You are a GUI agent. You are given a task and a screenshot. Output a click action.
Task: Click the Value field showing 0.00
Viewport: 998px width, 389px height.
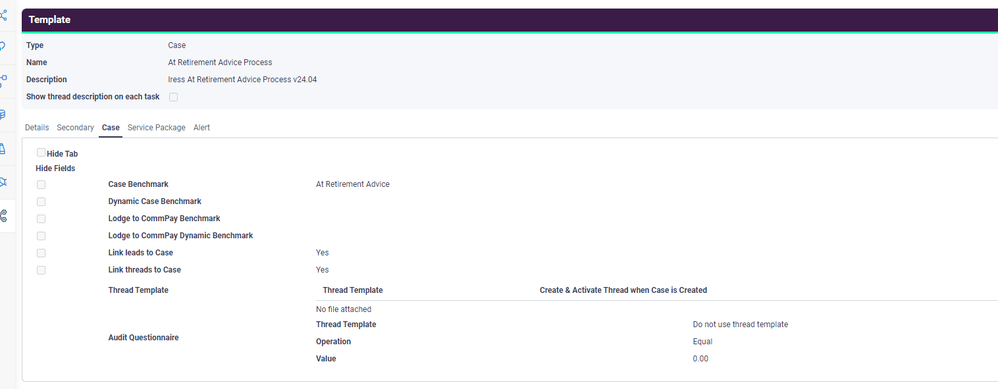(x=700, y=359)
